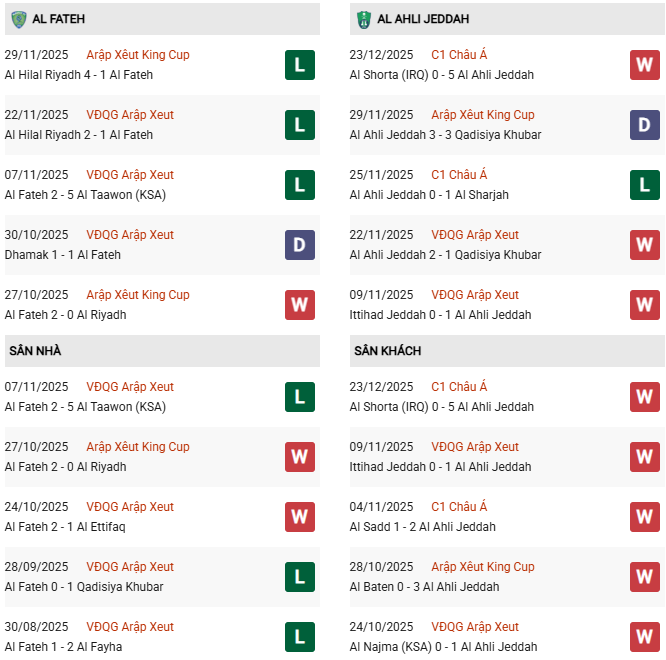Click the D badge for Dhamak 1-1 Al Fateh
Screen dimensions: 666x660
coord(300,245)
